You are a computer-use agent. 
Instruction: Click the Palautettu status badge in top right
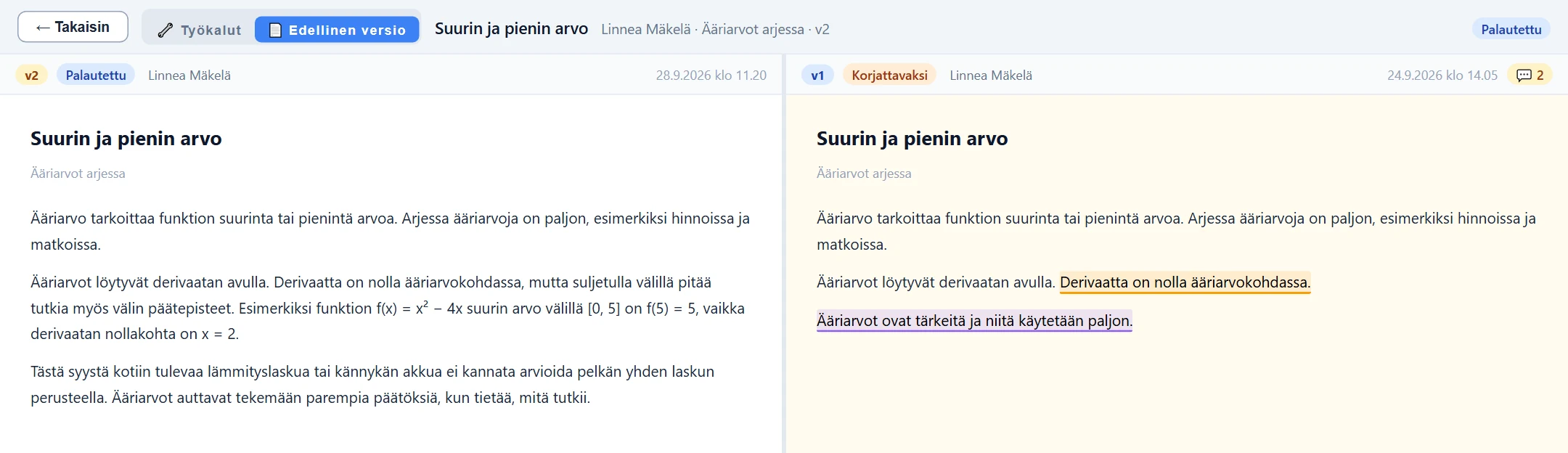[x=1511, y=29]
